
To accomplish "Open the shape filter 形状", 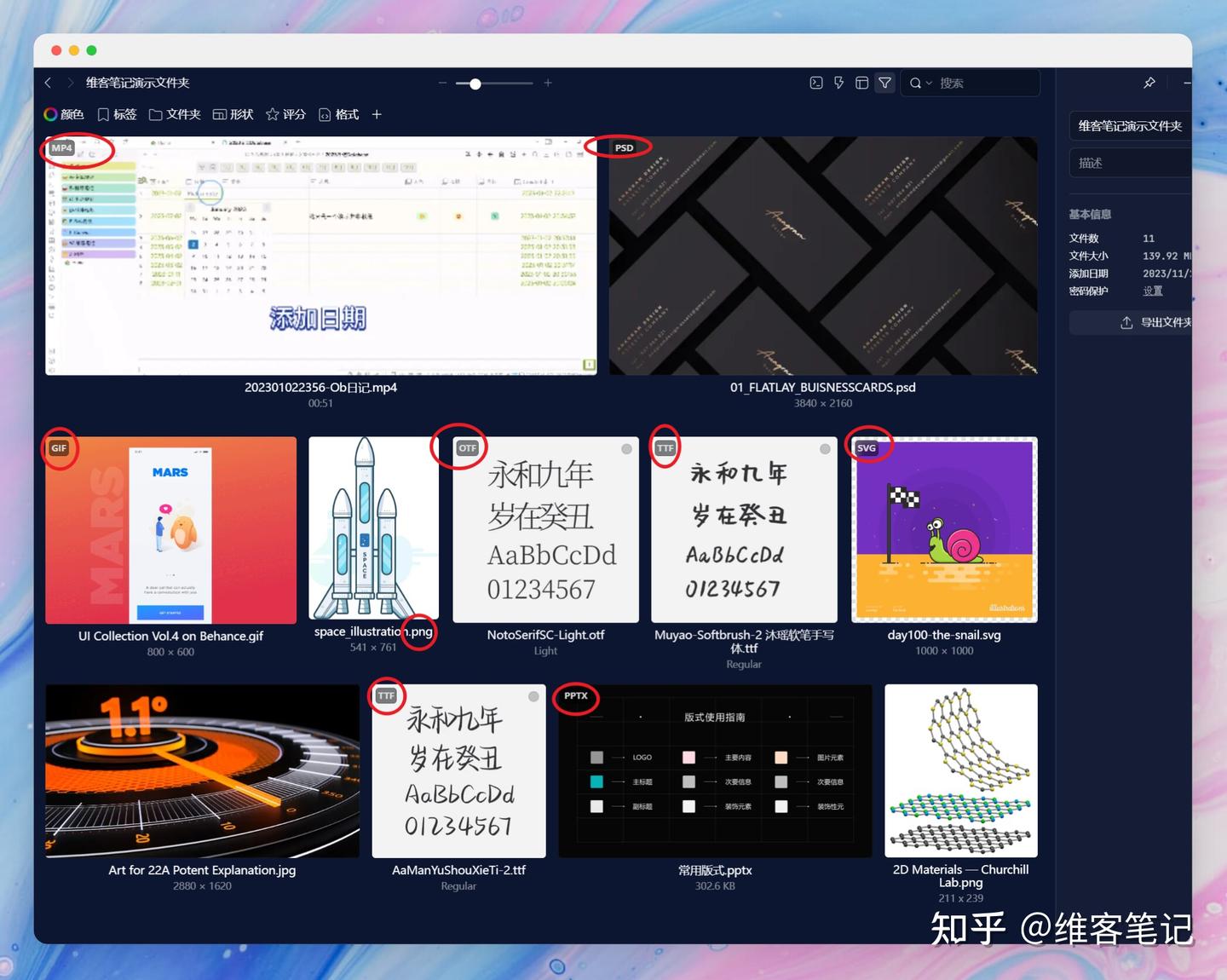I will [x=232, y=113].
